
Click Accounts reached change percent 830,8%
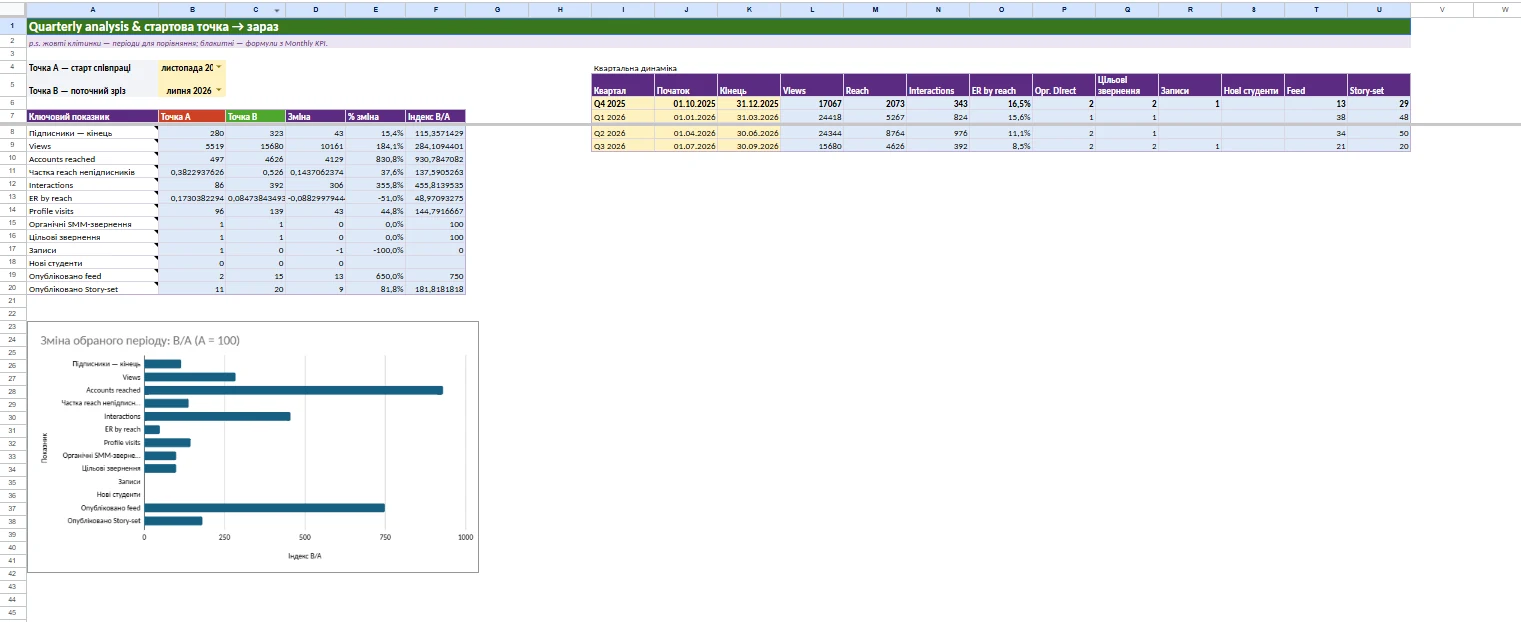375,159
